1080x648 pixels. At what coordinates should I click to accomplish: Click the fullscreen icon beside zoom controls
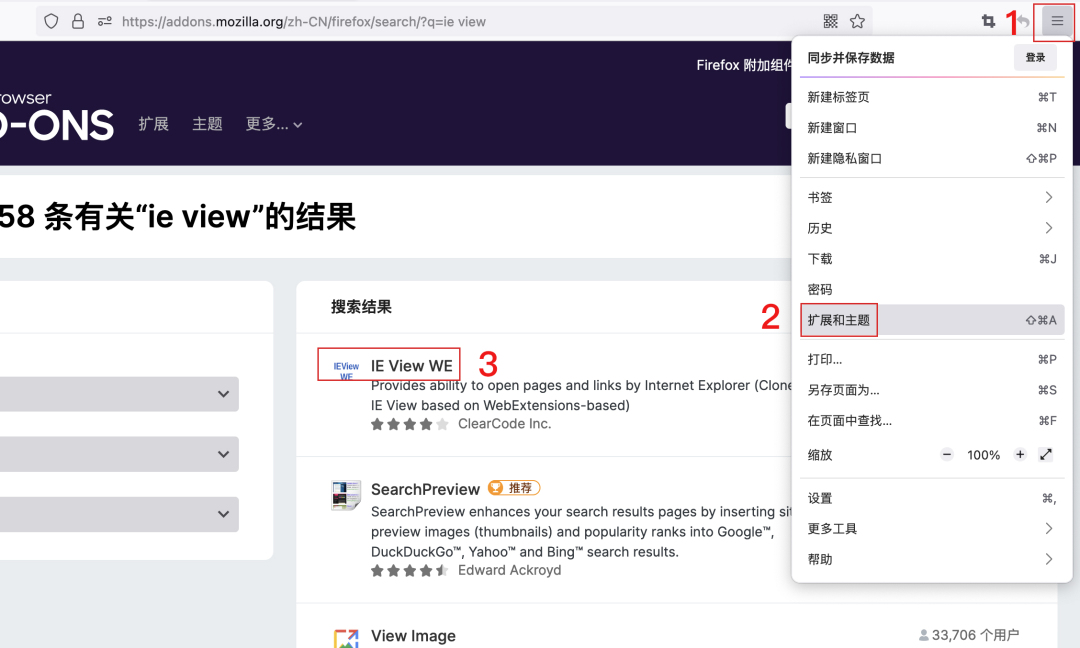coord(1045,454)
